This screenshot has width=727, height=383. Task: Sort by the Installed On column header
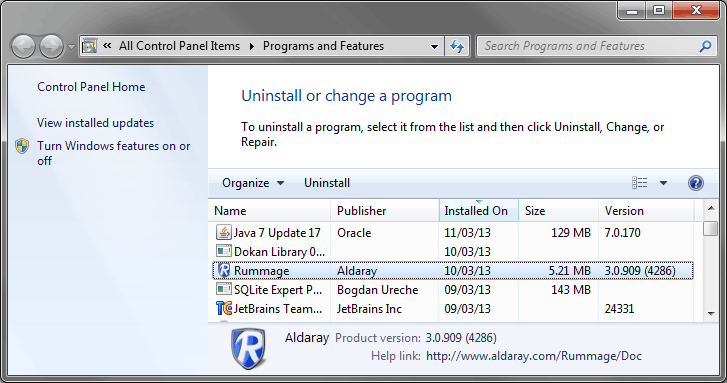tap(478, 211)
